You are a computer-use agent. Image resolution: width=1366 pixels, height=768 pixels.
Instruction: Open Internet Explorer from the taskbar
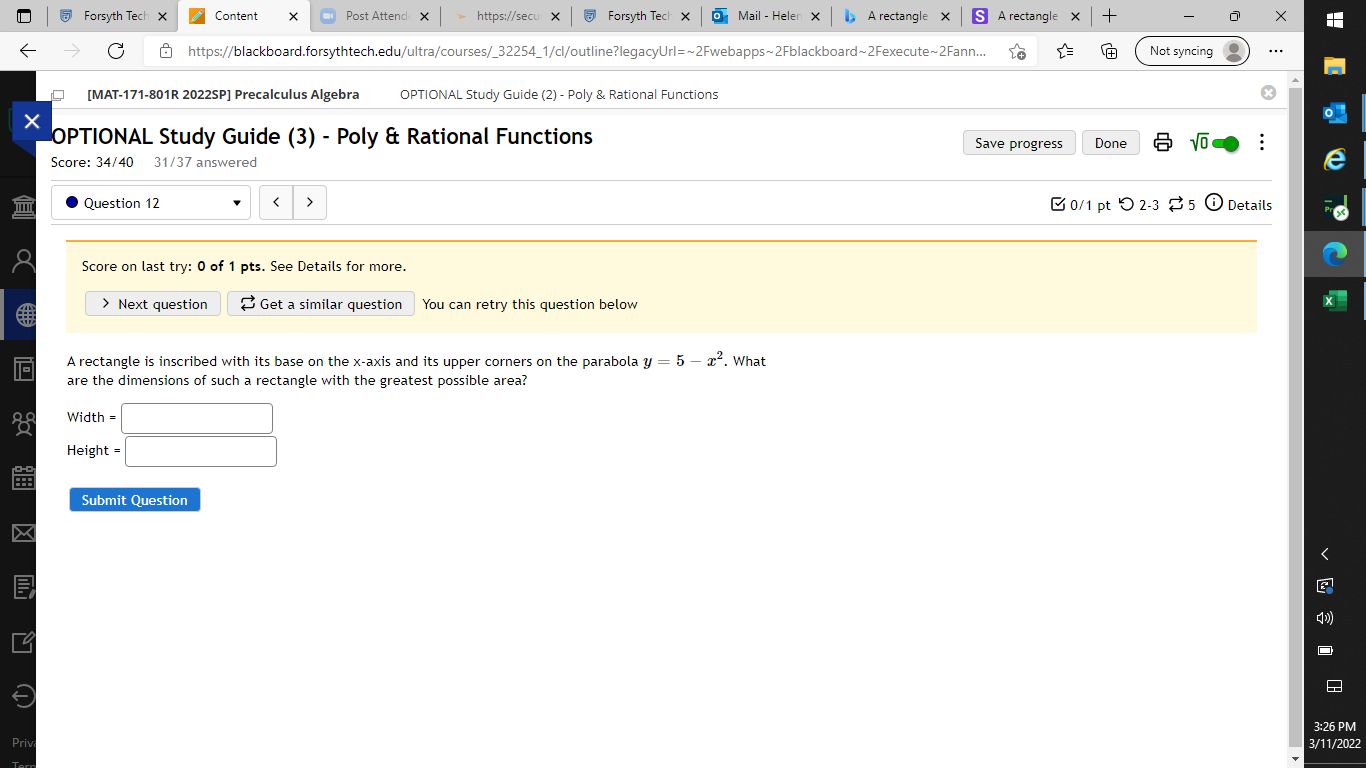[x=1335, y=159]
